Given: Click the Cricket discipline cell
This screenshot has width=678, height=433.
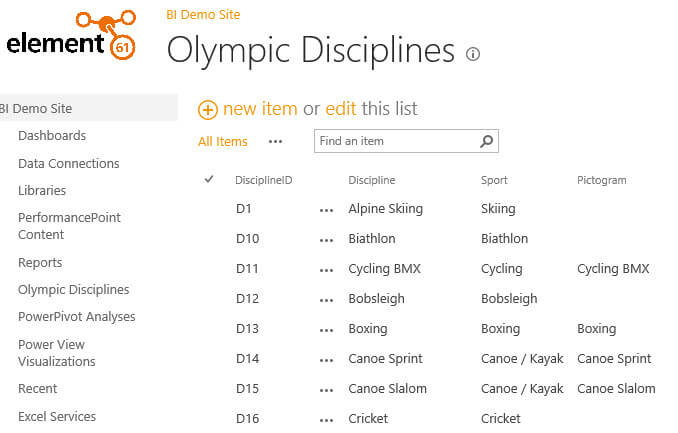Looking at the screenshot, I should (x=368, y=418).
